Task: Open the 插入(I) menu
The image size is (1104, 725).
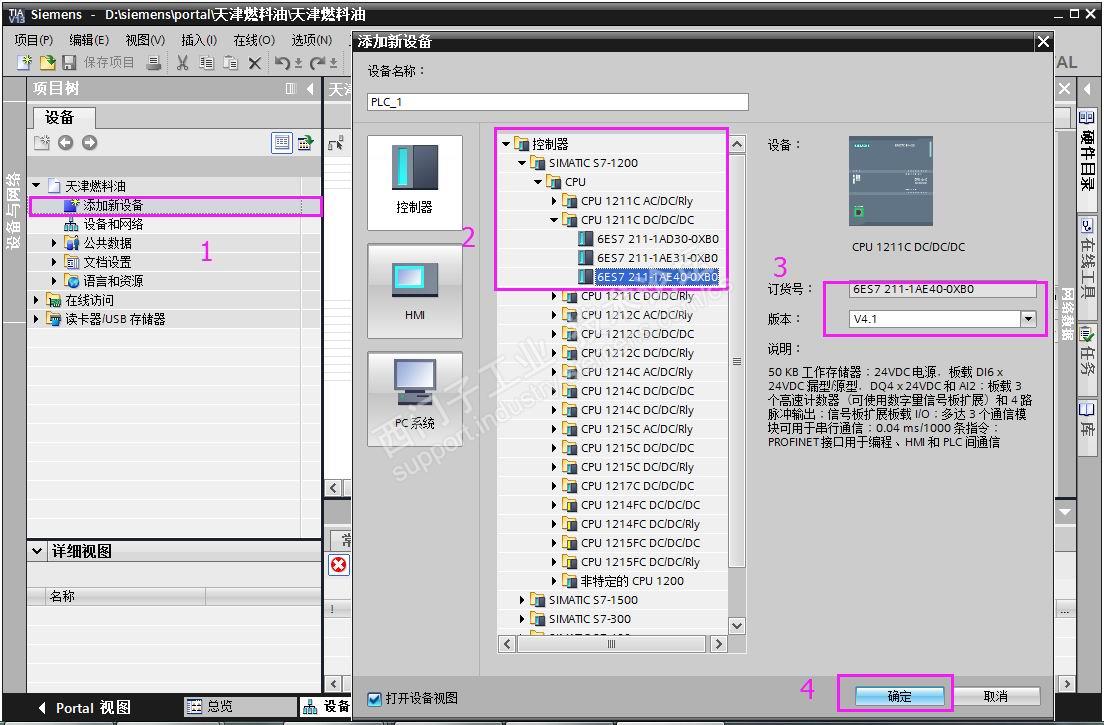Action: point(199,40)
